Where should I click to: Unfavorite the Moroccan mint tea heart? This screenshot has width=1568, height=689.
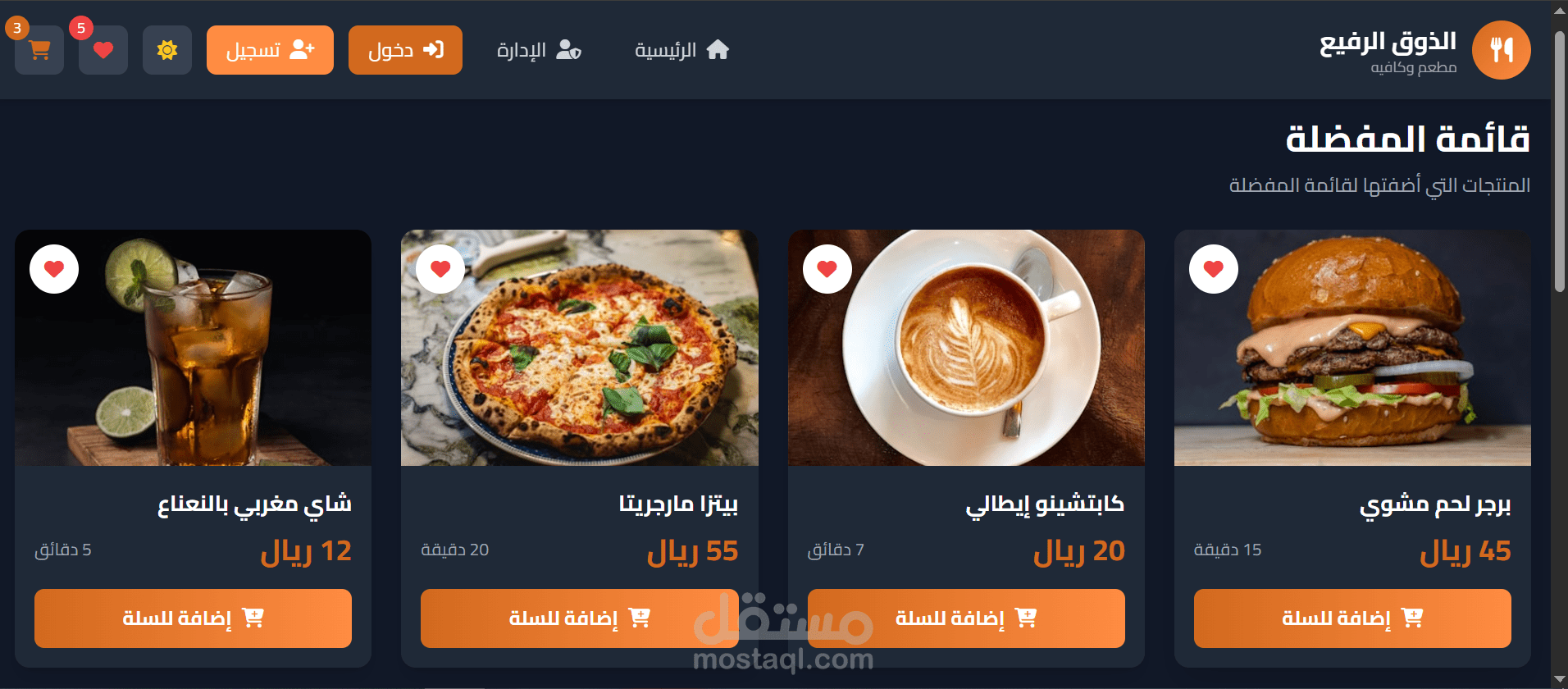[54, 269]
